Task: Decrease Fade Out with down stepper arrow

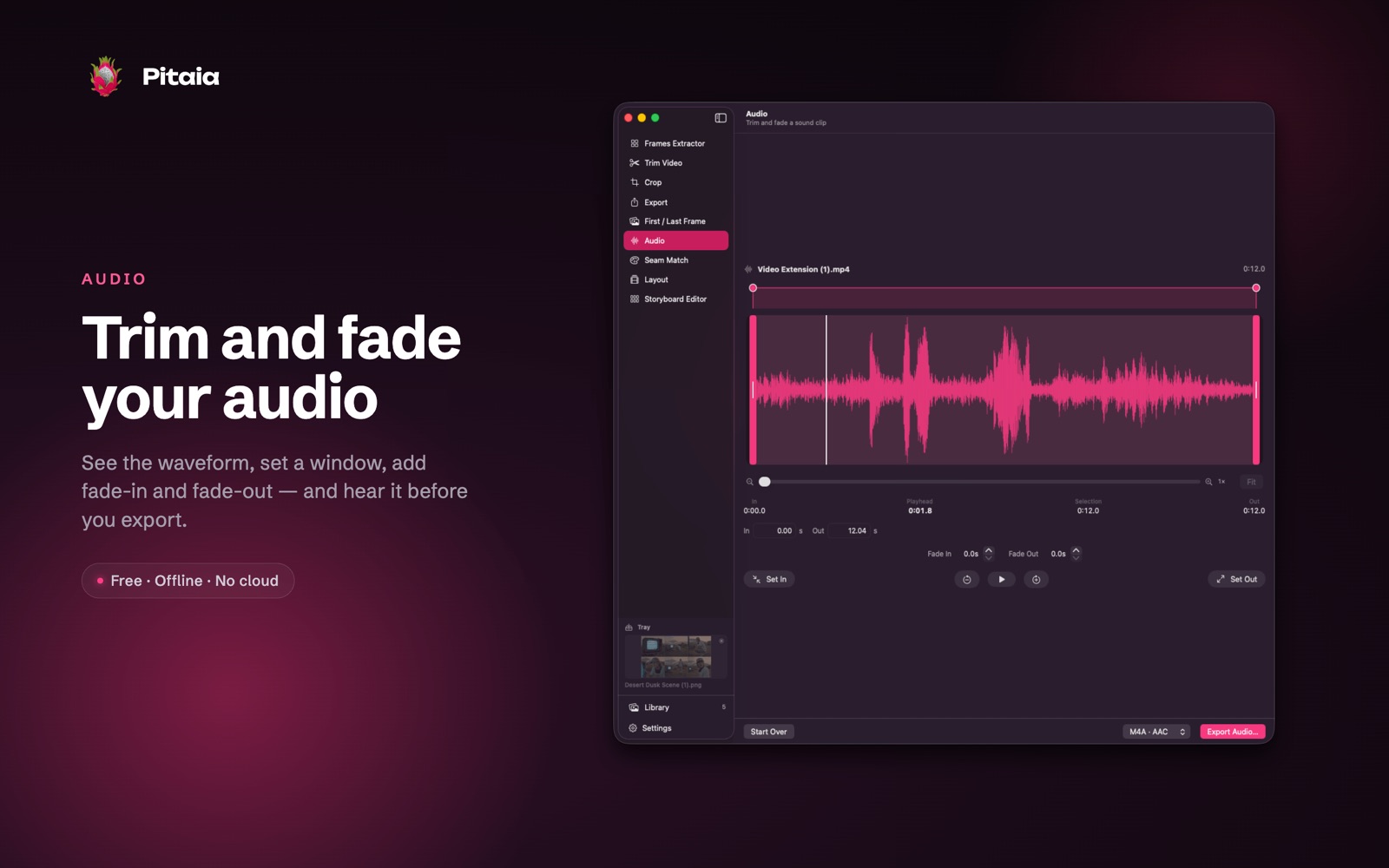Action: (1076, 557)
